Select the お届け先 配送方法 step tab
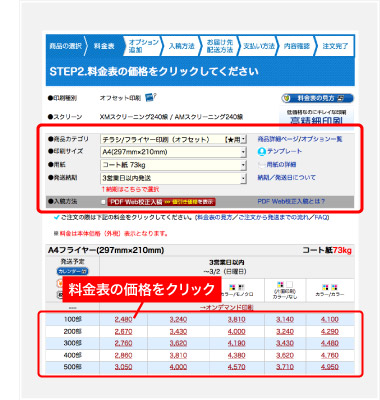This screenshot has height=400, width=380. (x=220, y=46)
